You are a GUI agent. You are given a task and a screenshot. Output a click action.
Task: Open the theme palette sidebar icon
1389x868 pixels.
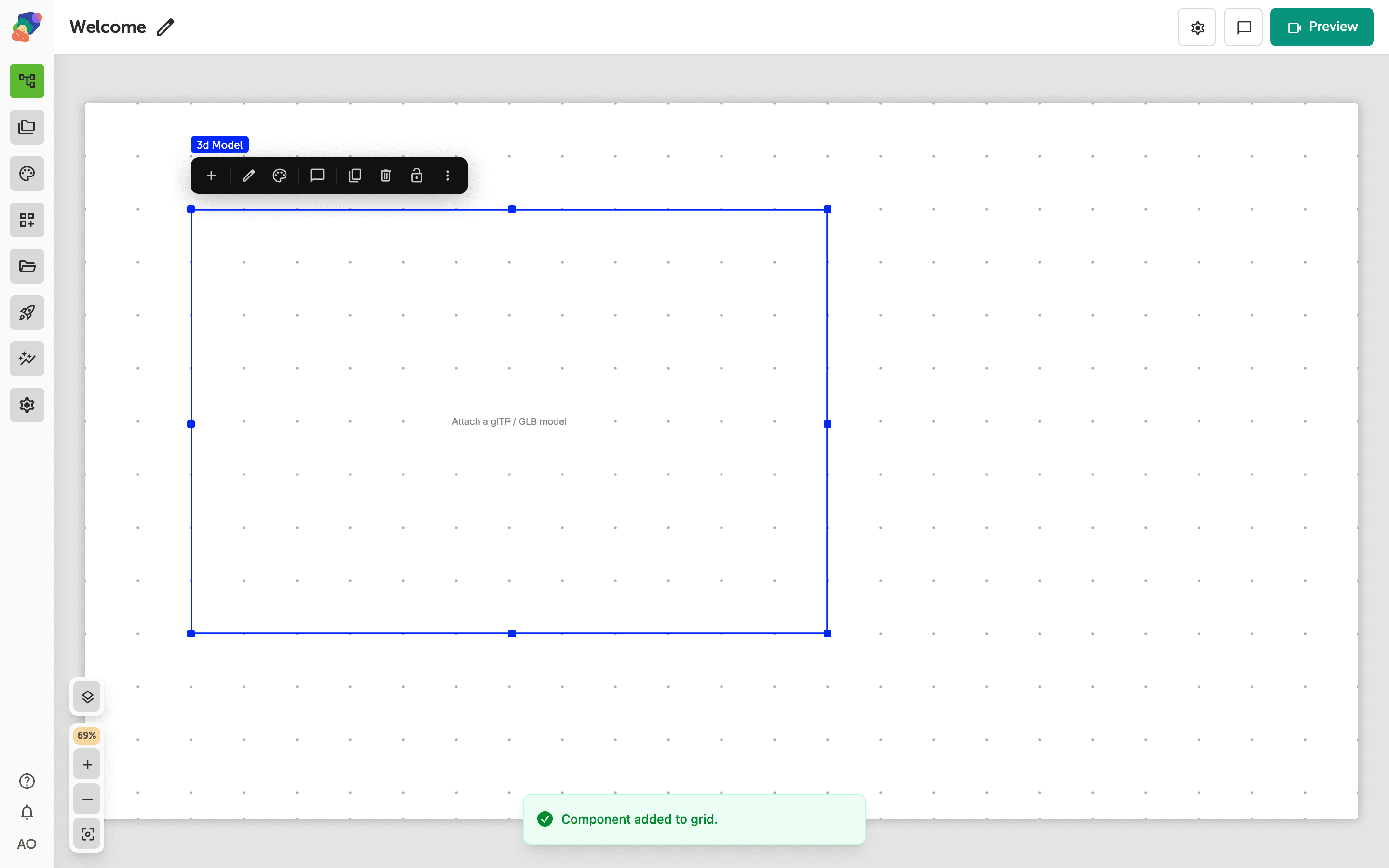[x=27, y=174]
